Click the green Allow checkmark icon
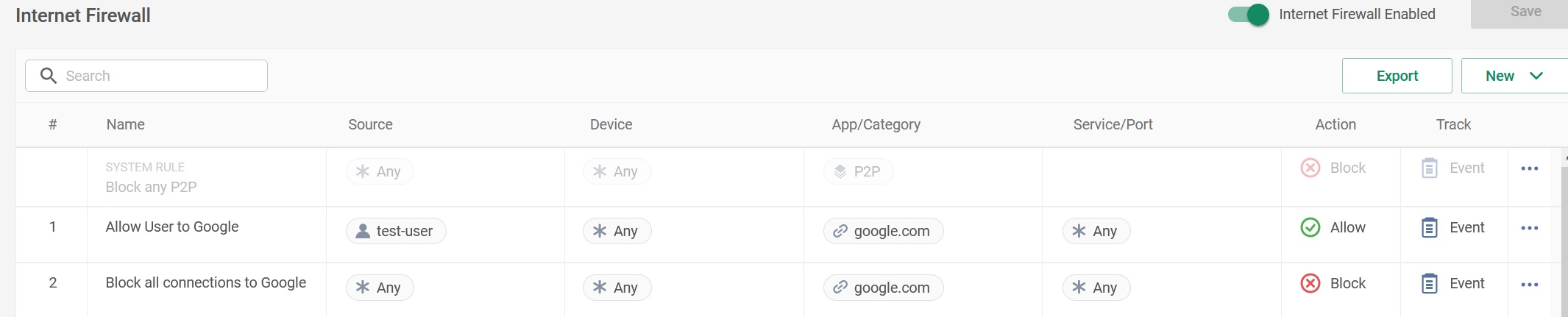 coord(1310,227)
